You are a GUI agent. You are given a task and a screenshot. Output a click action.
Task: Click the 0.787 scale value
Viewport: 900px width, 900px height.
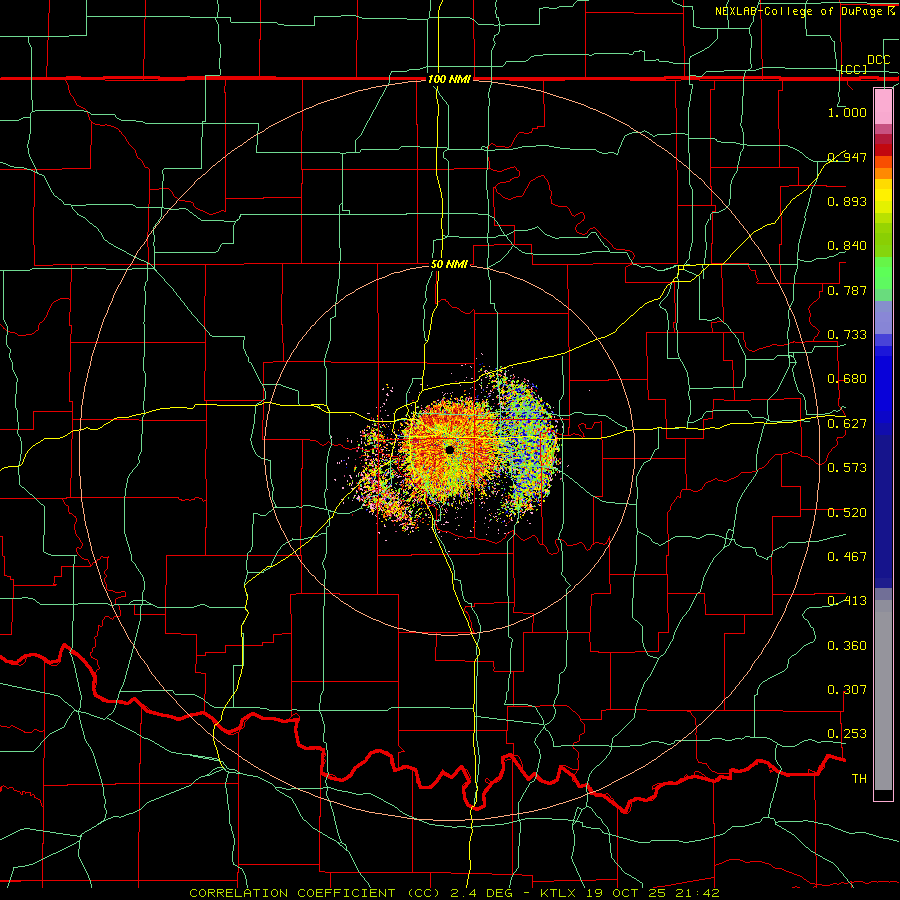pyautogui.click(x=847, y=290)
